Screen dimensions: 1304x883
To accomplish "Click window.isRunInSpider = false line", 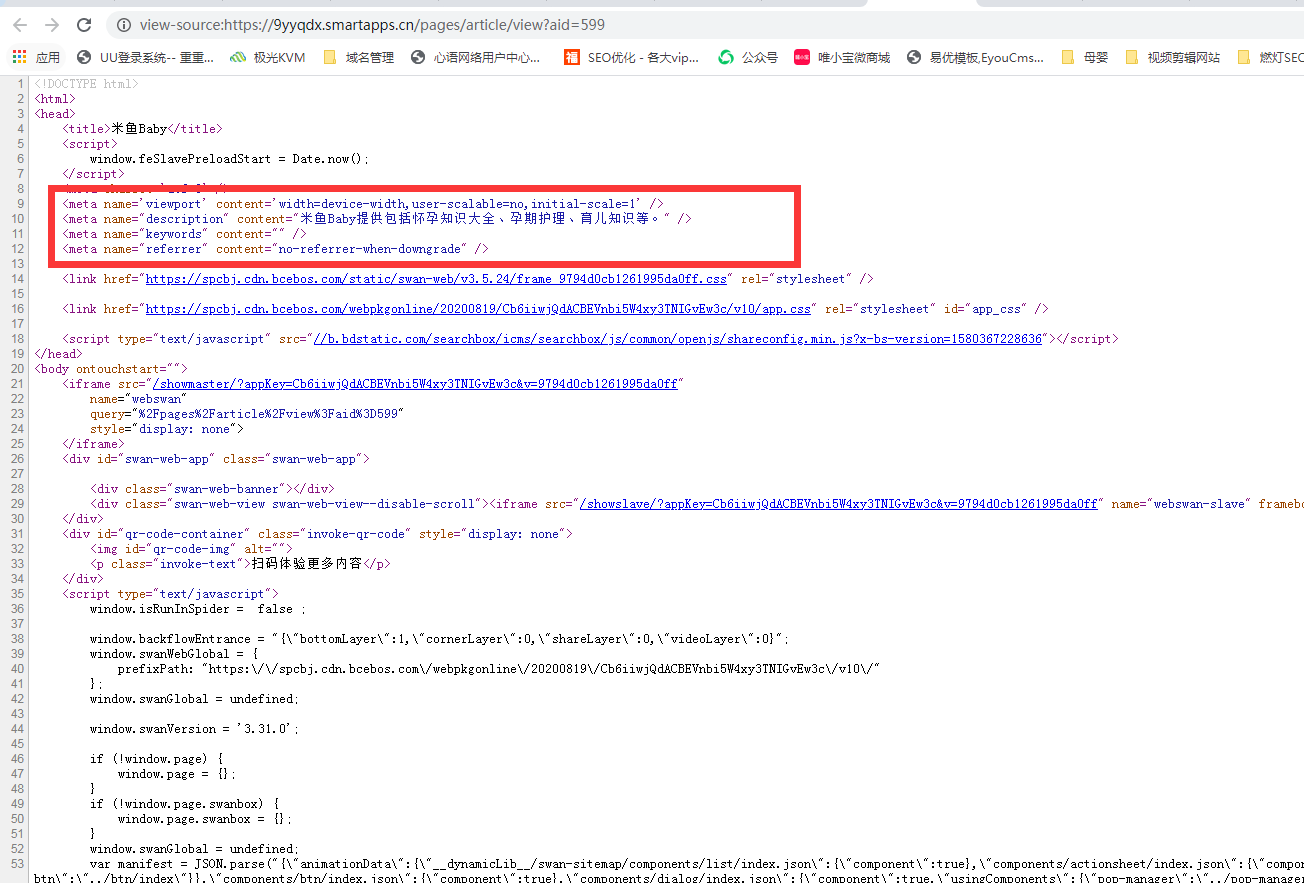I will tap(197, 609).
